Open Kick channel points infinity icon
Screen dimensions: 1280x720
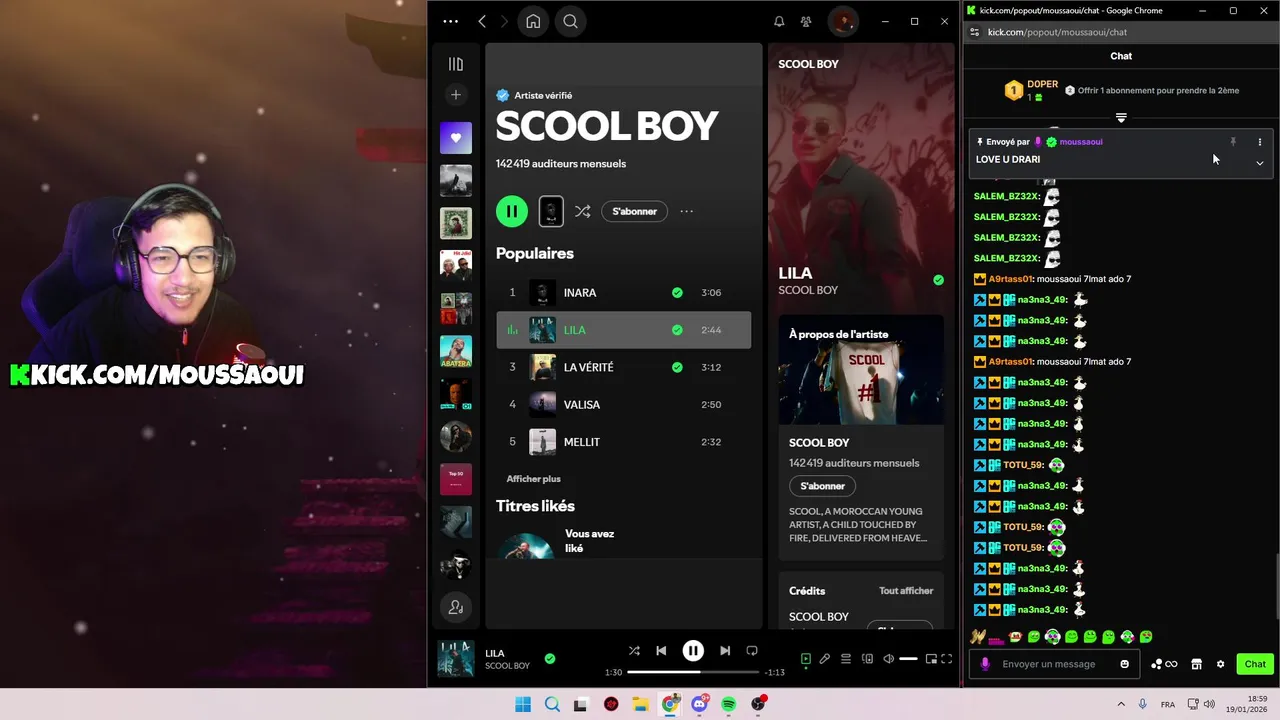1164,664
